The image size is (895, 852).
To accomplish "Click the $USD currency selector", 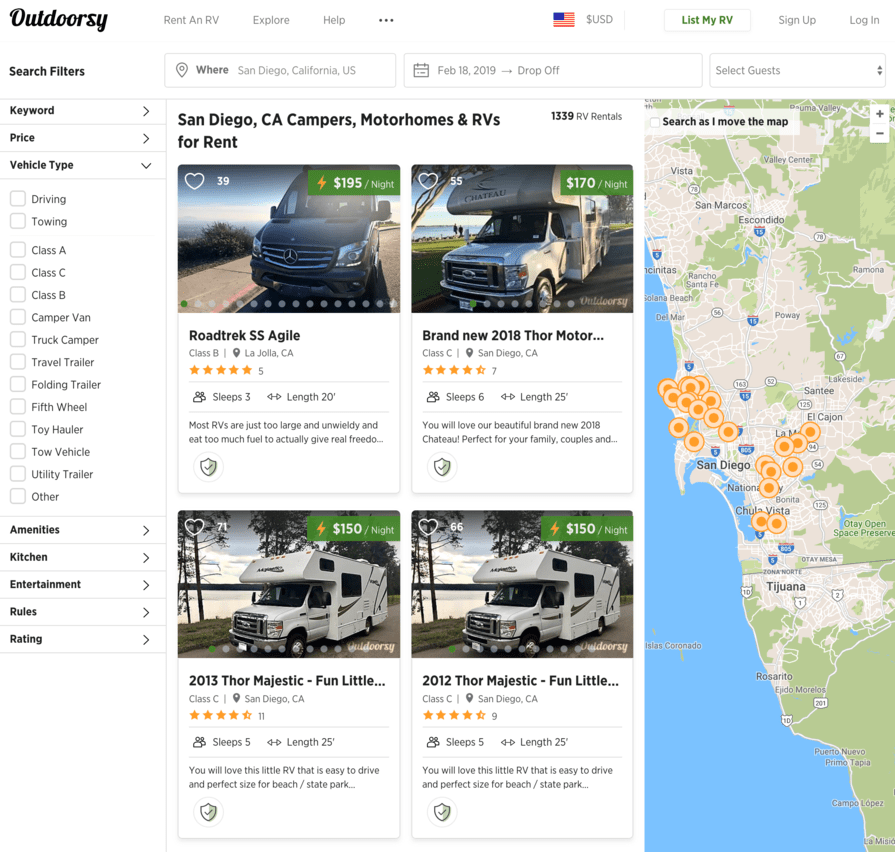I will pos(599,19).
